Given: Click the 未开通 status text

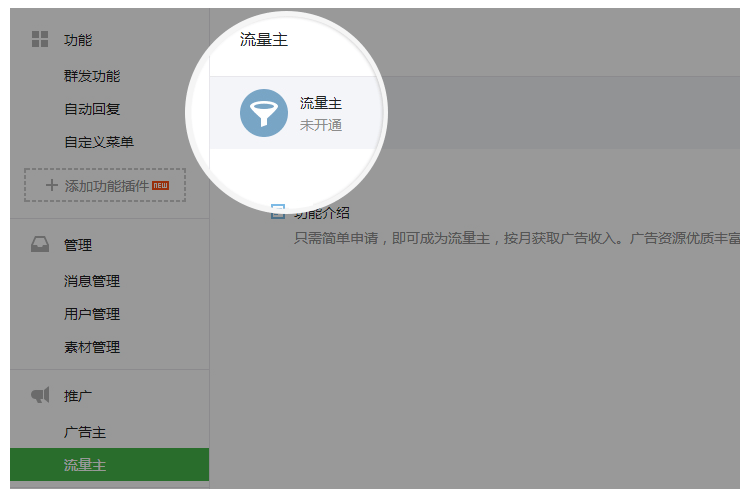Looking at the screenshot, I should point(321,125).
